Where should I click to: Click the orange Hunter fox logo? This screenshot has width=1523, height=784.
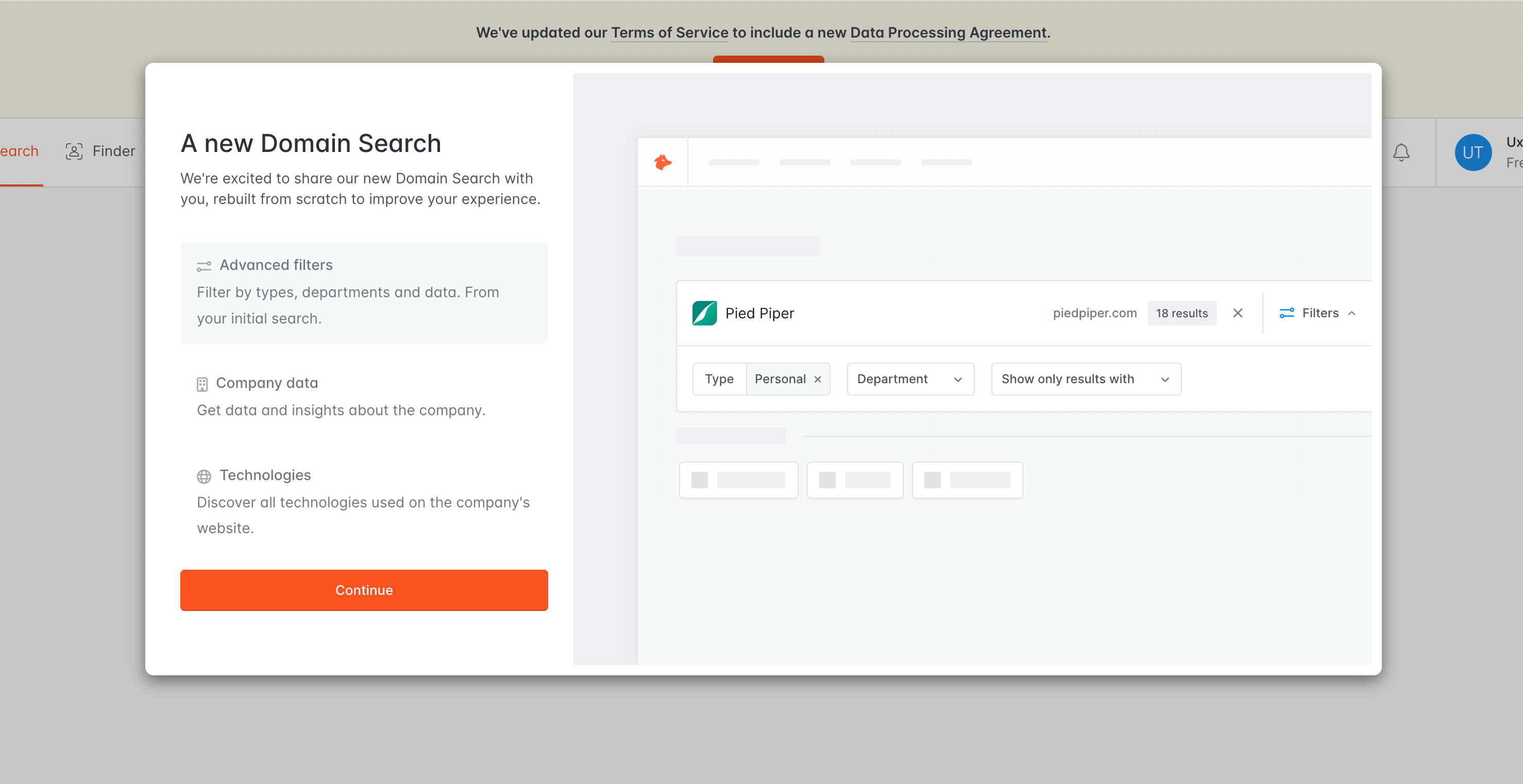[663, 162]
